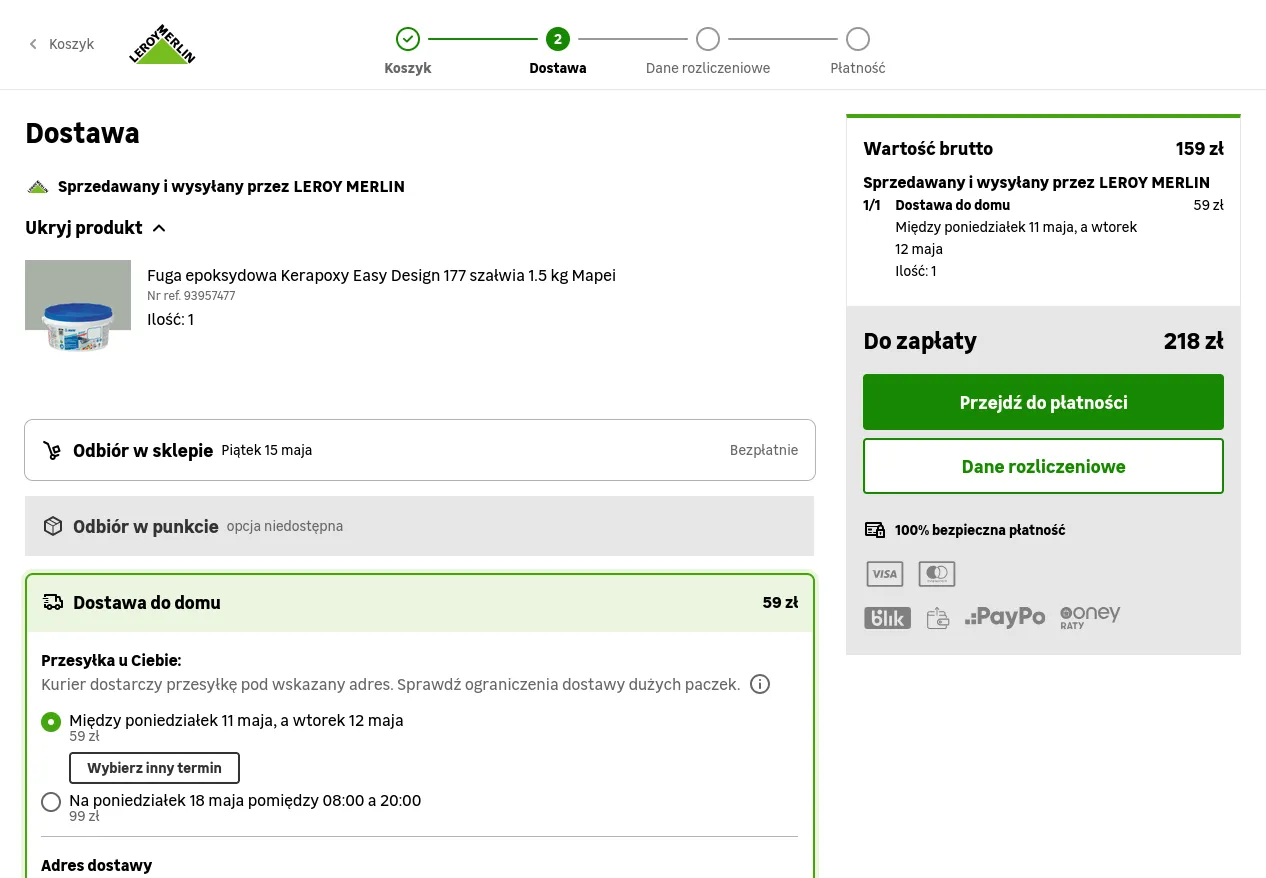Click the Visa card icon
Viewport: 1266px width, 878px height.
pos(884,574)
